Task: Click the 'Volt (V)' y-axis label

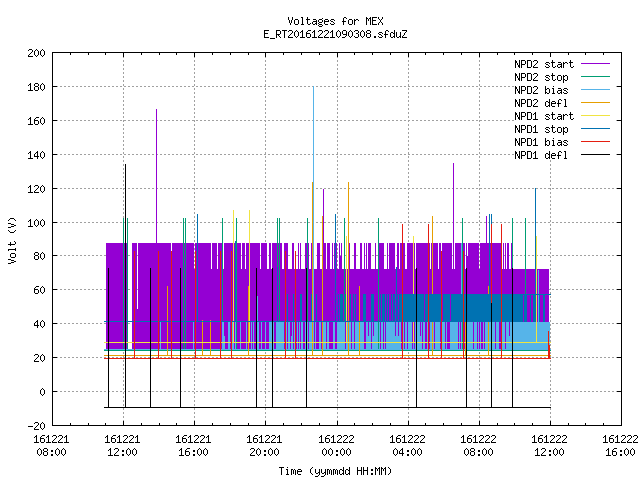Action: pyautogui.click(x=12, y=241)
